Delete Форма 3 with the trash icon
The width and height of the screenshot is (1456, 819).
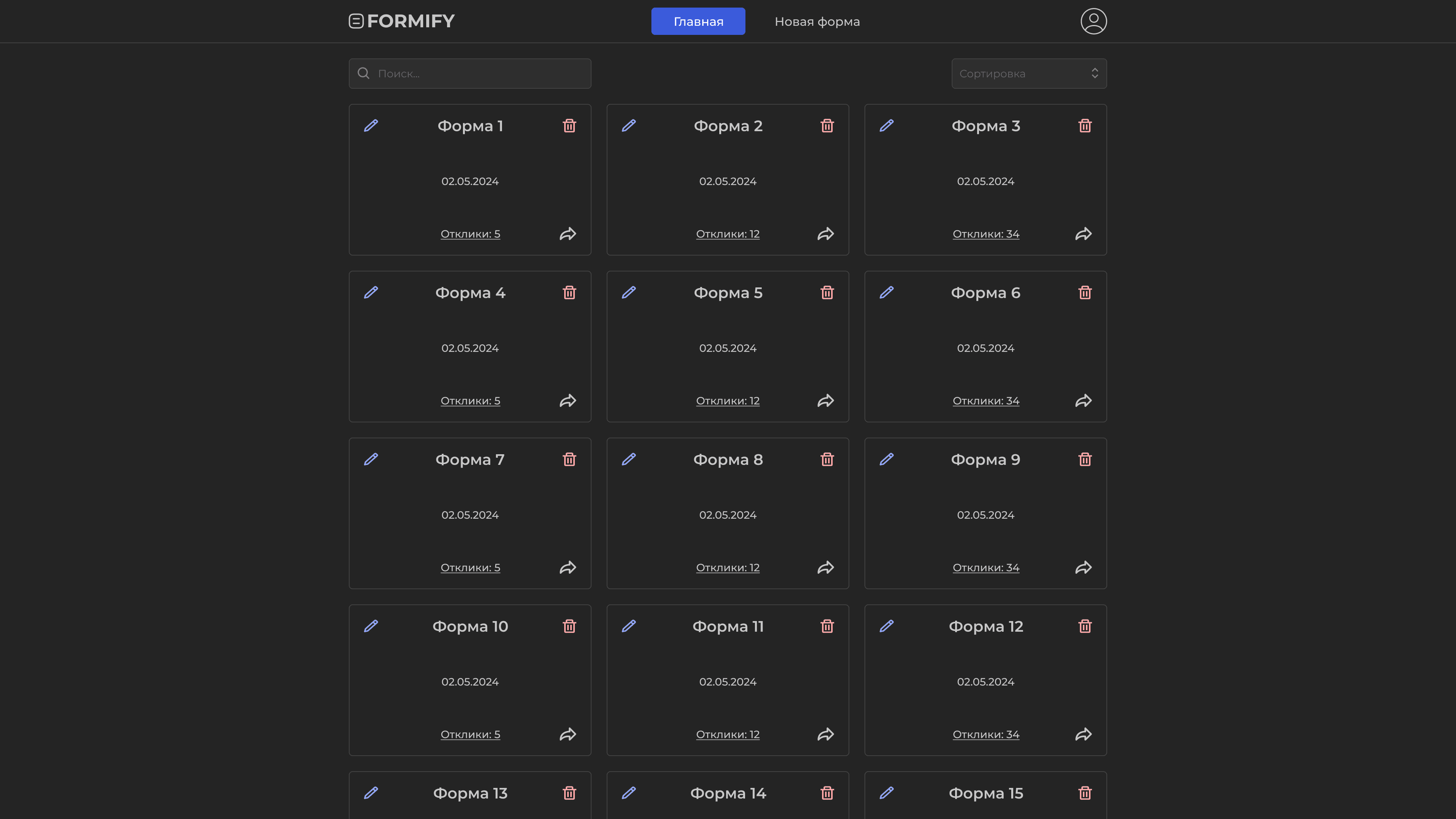pos(1085,126)
